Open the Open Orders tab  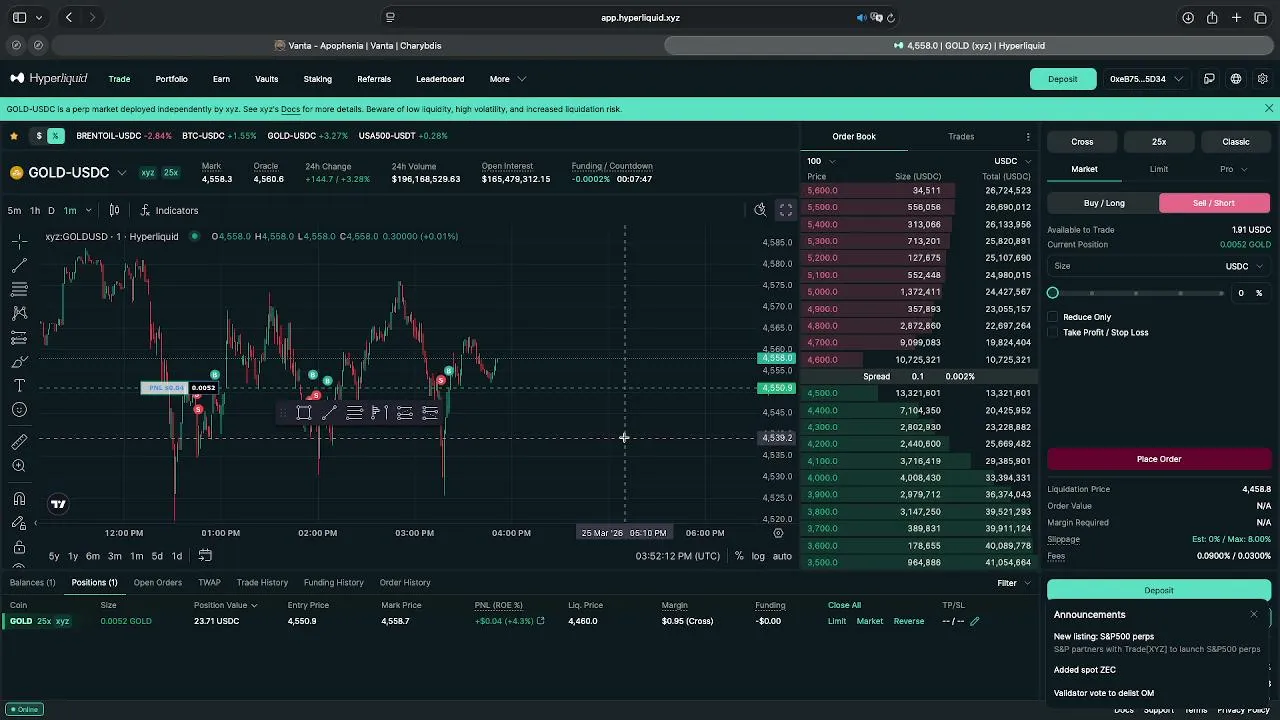coord(158,583)
